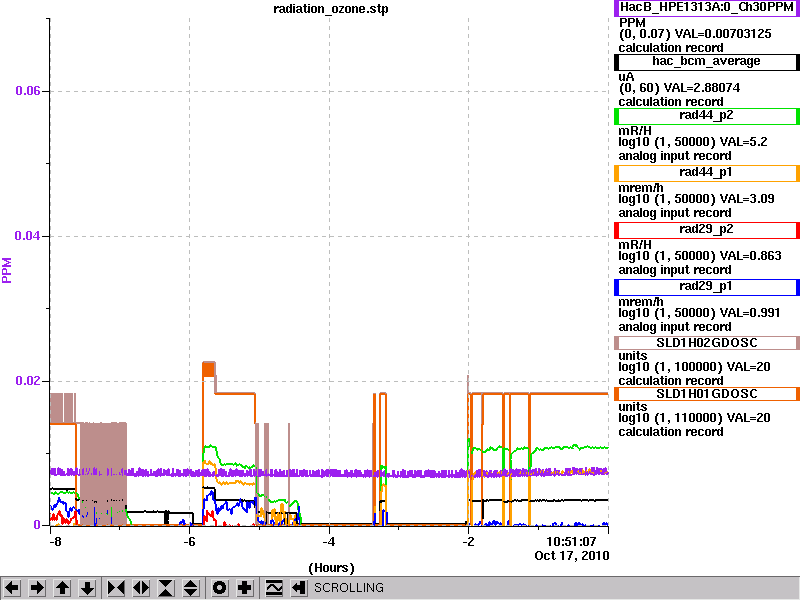Click the circle (auto-scale) toolbar icon
This screenshot has width=800, height=600.
point(220,588)
